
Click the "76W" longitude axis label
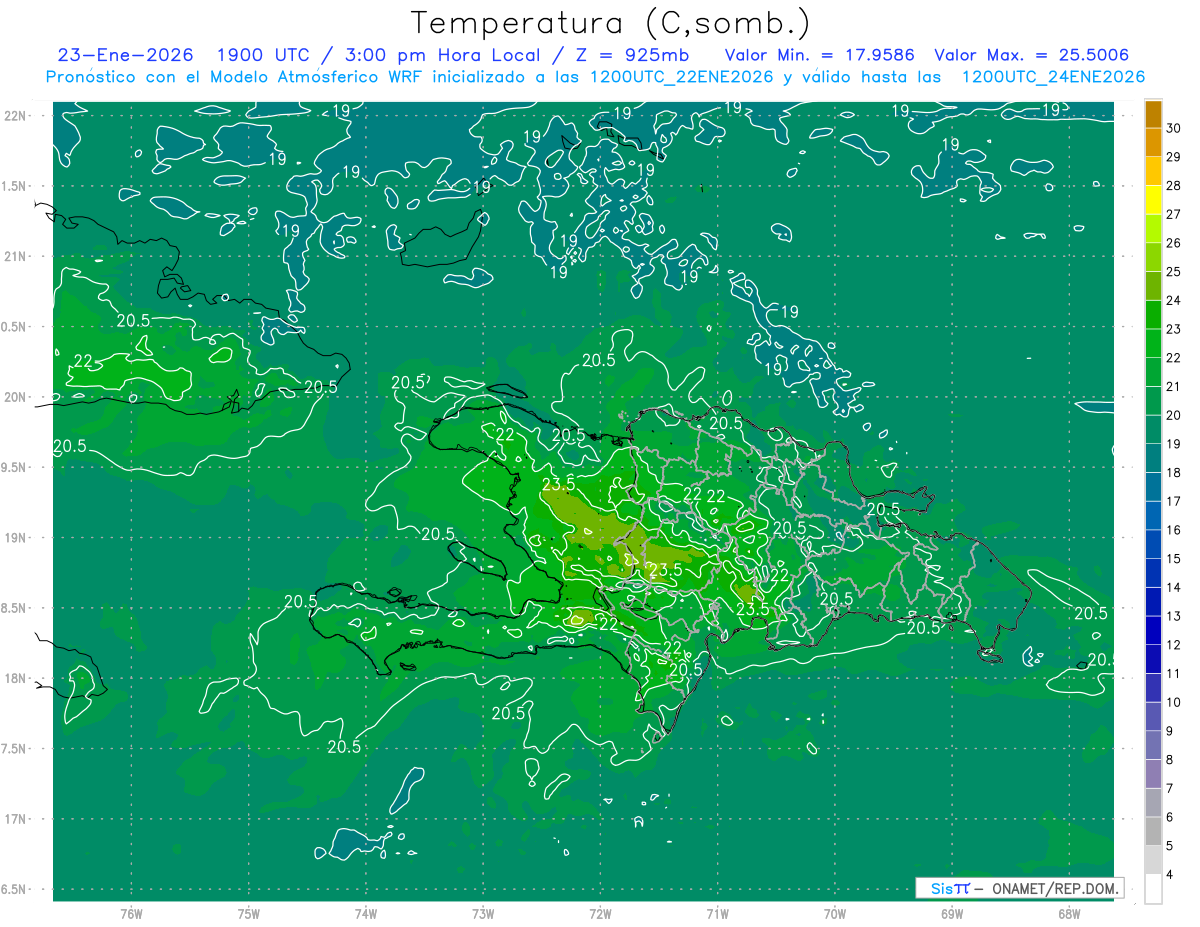(131, 913)
